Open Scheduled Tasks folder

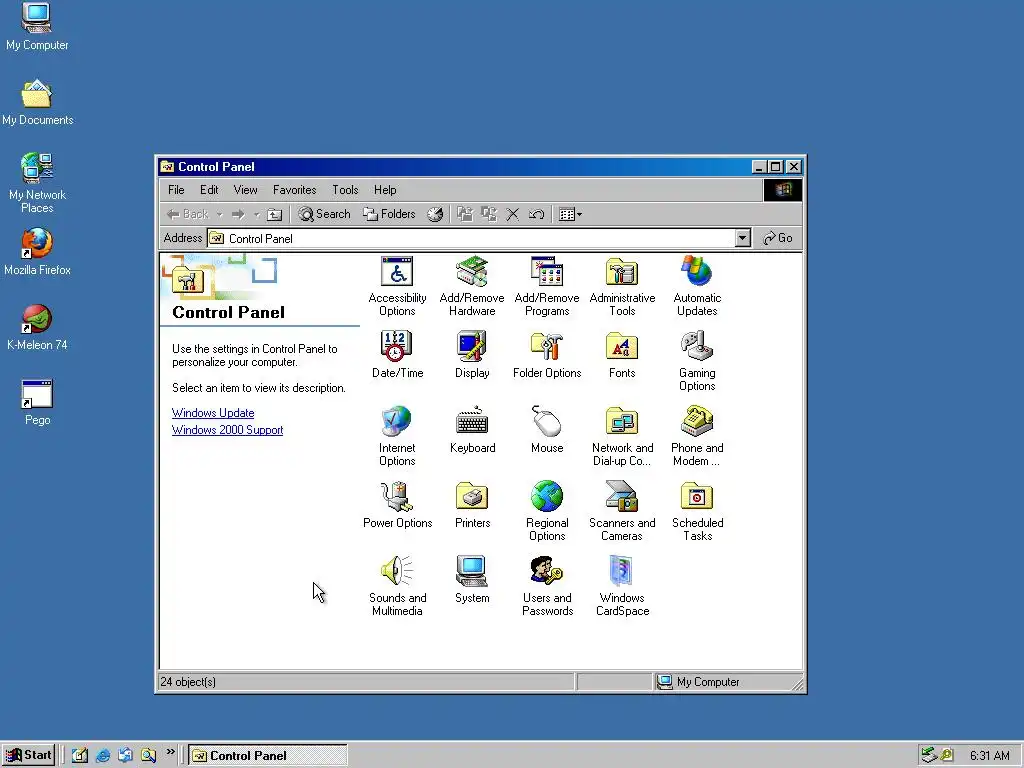(x=697, y=511)
